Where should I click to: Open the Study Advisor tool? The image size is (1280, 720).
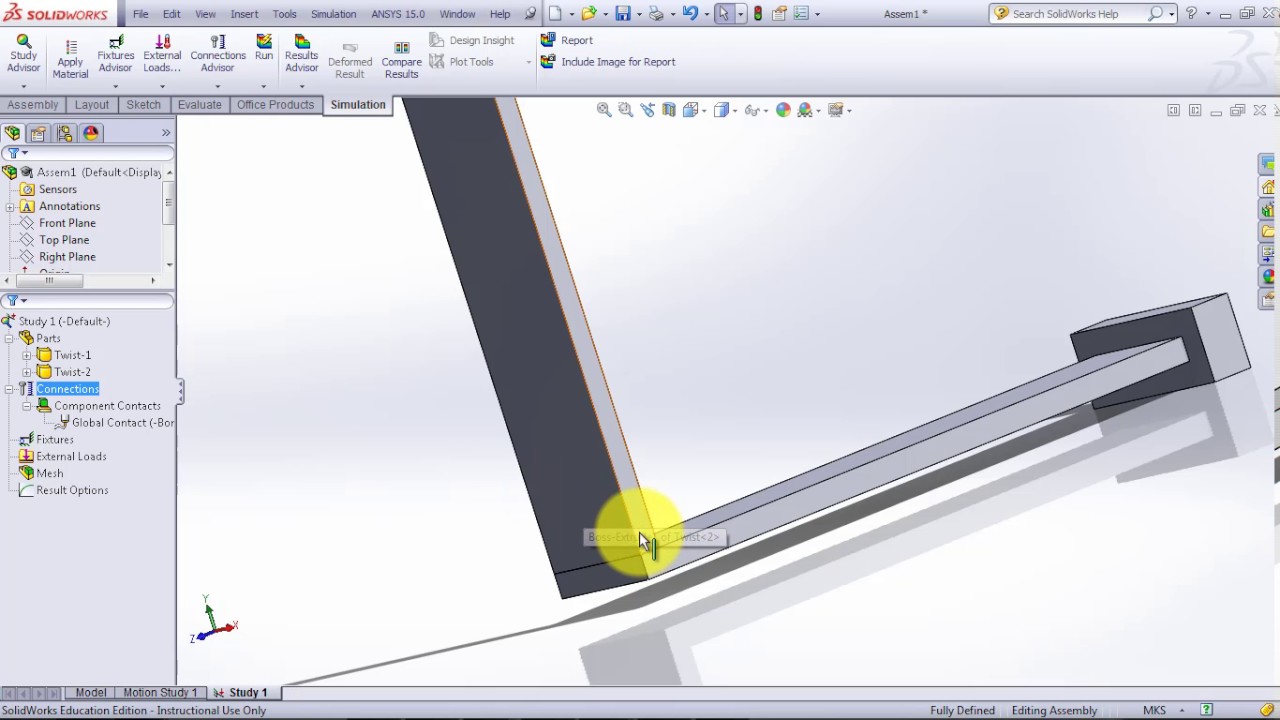[23, 54]
